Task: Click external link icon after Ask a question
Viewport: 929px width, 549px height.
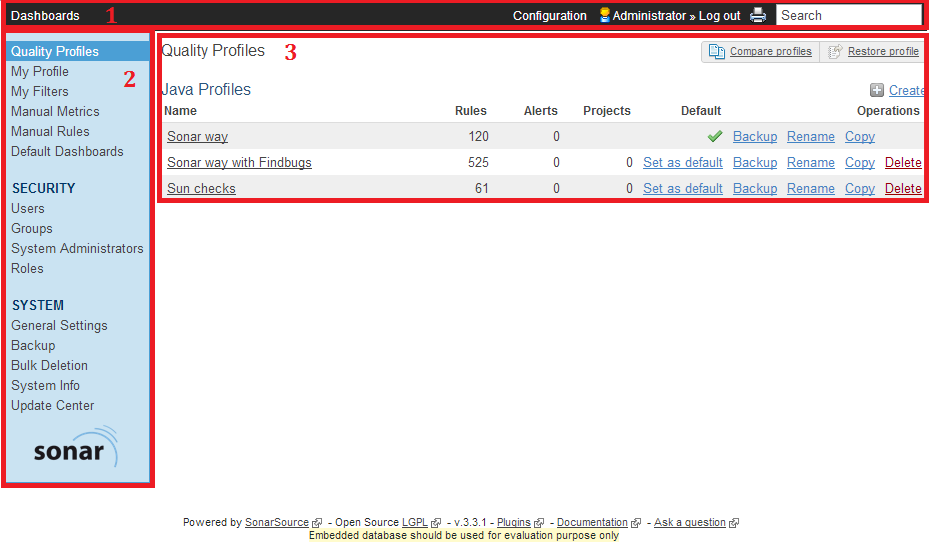Action: tap(734, 523)
